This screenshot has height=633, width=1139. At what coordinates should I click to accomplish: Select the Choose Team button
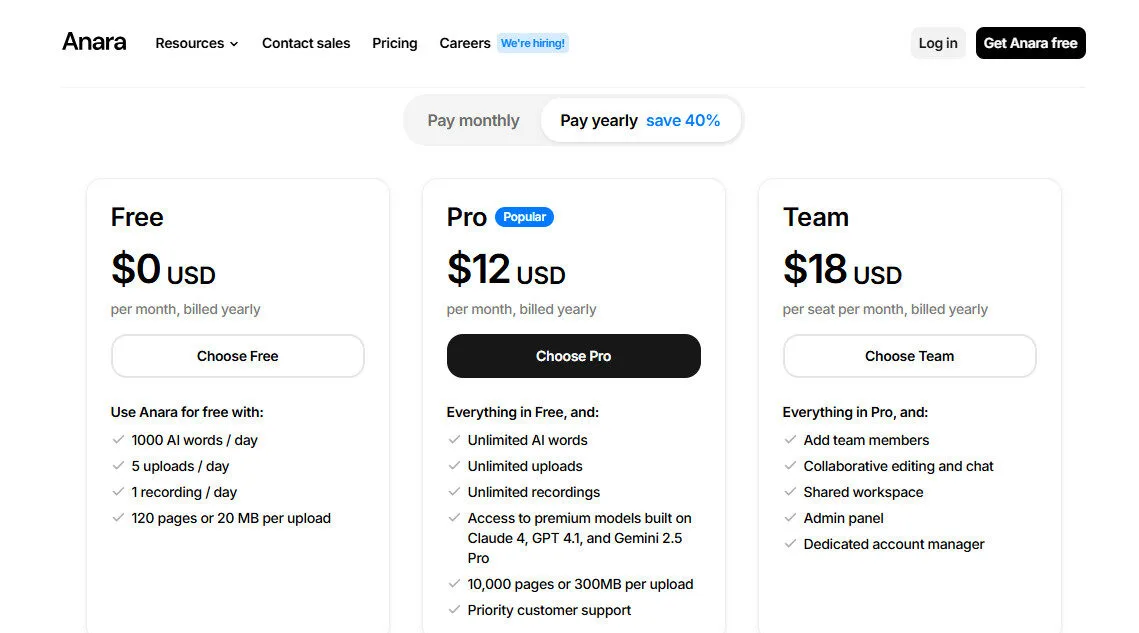click(x=909, y=356)
